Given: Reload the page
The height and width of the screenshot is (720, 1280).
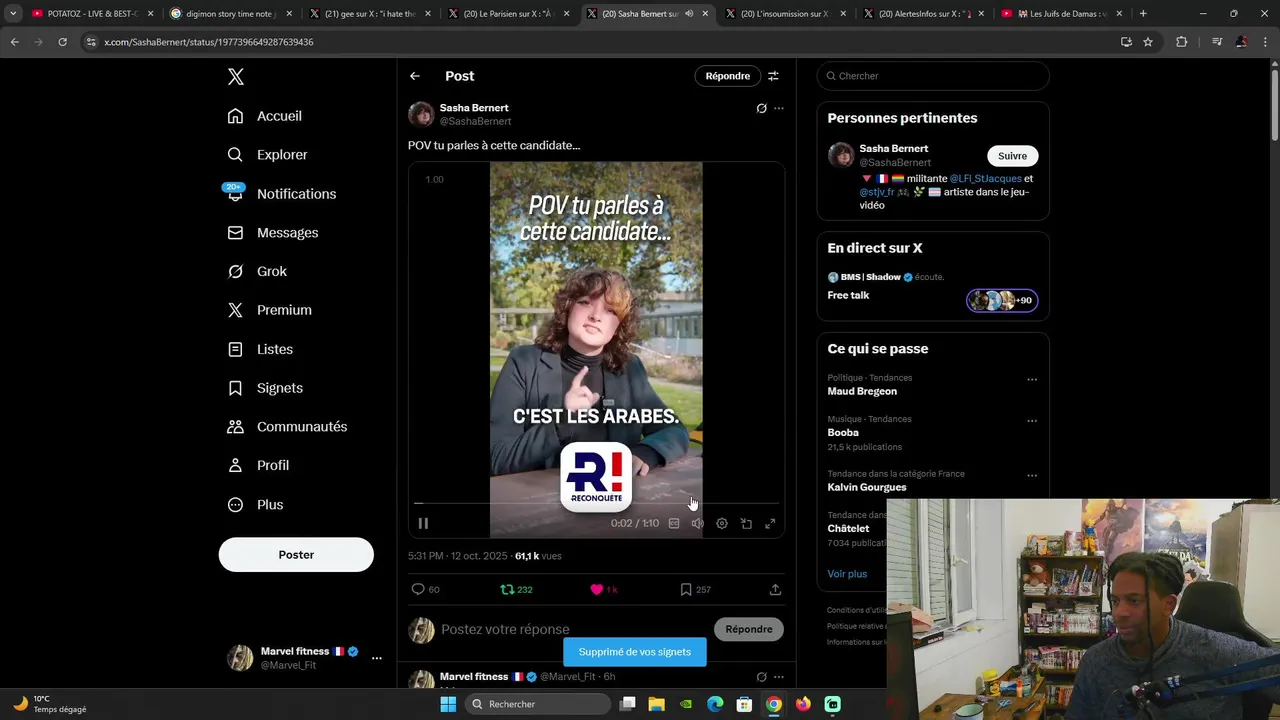Looking at the screenshot, I should [x=62, y=42].
